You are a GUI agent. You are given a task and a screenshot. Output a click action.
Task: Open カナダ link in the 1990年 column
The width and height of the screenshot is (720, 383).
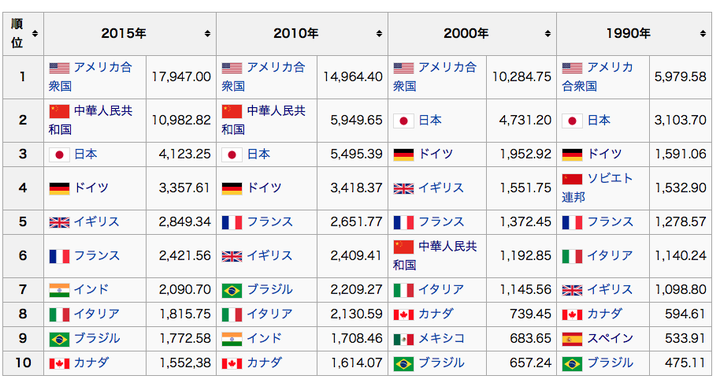(605, 314)
